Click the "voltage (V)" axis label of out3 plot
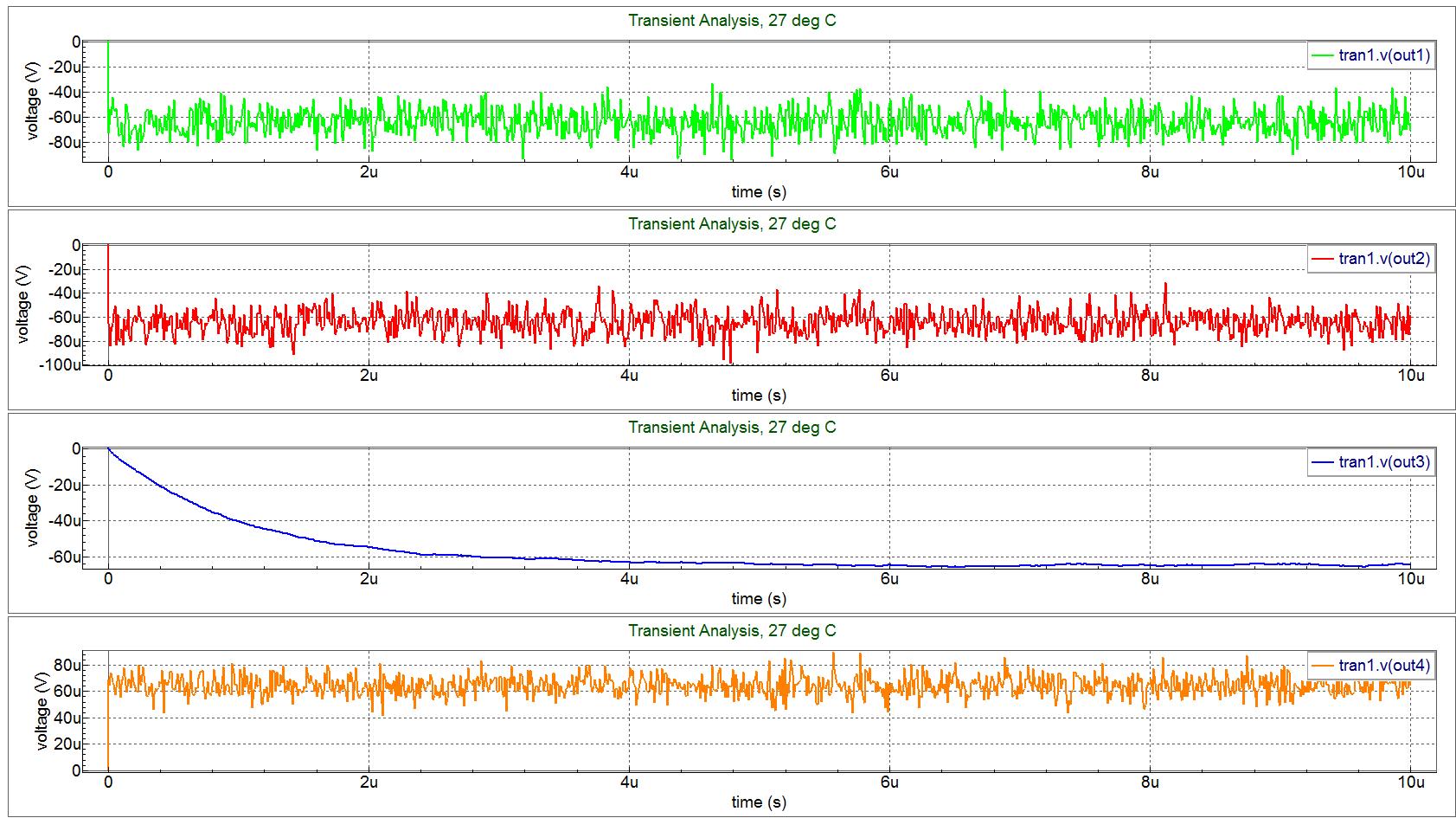This screenshot has width=1456, height=818. coord(33,509)
